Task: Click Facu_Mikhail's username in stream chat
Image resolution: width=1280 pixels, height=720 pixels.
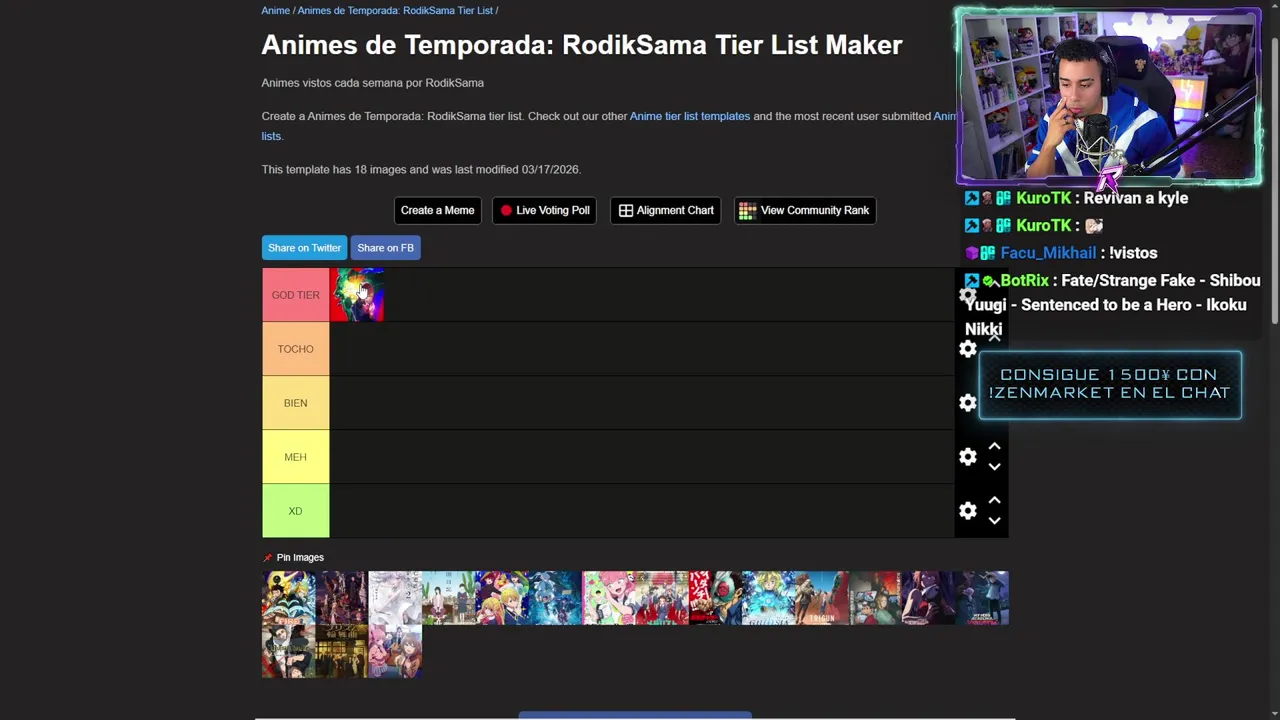Action: pyautogui.click(x=1048, y=253)
